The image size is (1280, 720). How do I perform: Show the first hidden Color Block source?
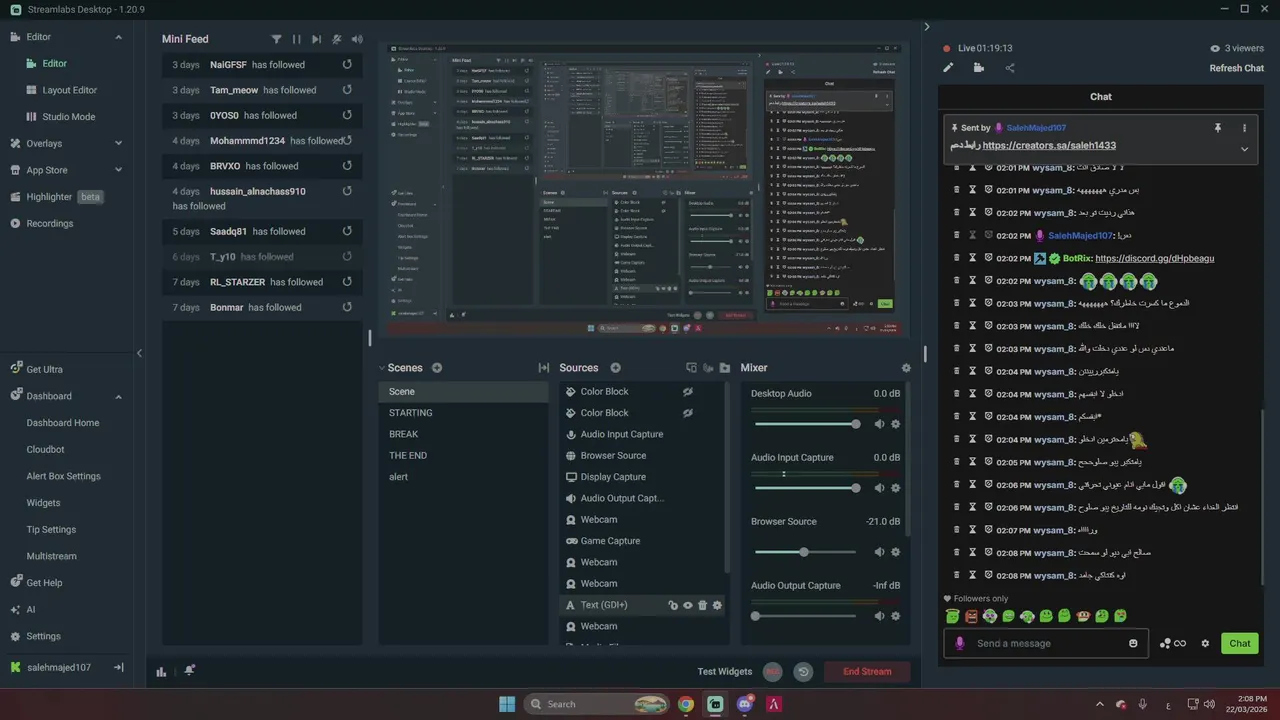click(688, 392)
